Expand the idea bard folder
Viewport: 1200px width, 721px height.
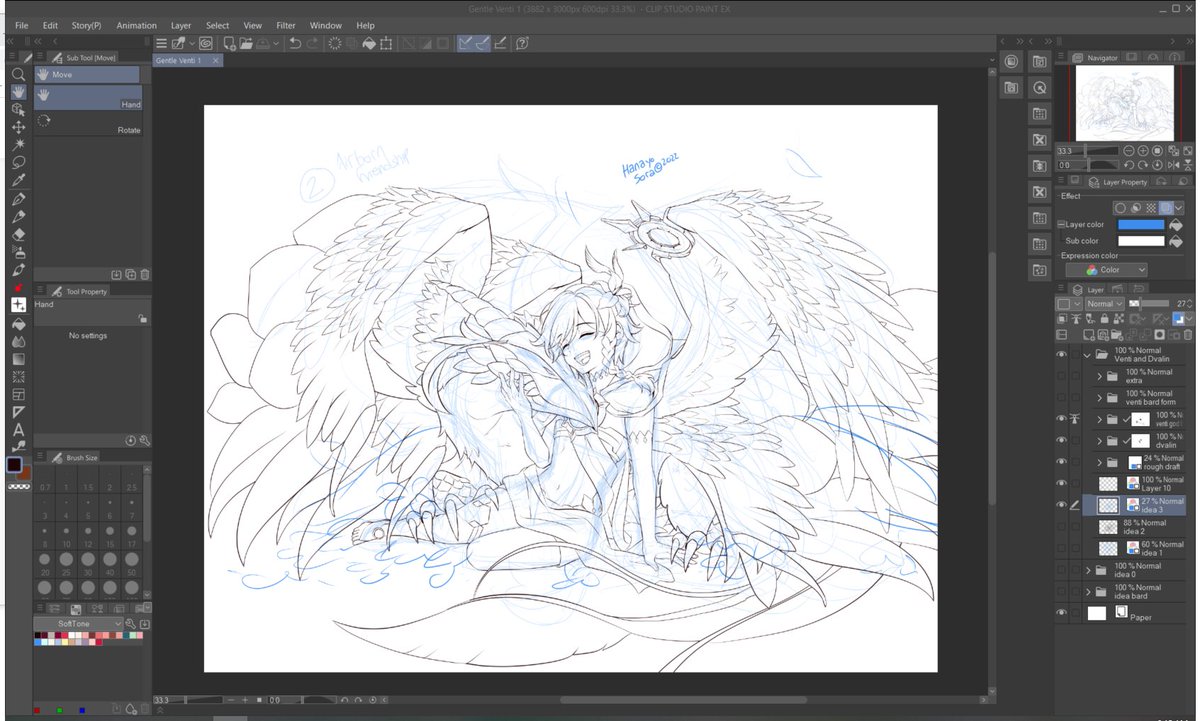[x=1088, y=591]
